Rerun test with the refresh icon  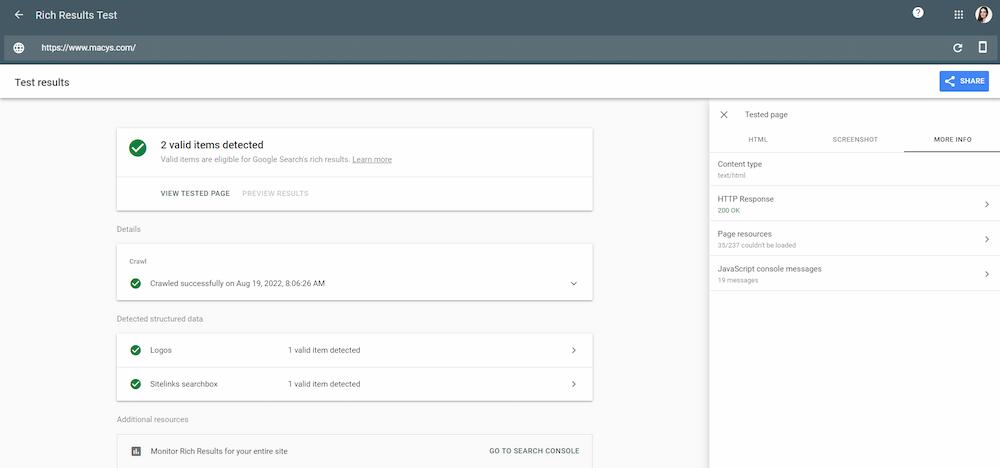coord(957,48)
